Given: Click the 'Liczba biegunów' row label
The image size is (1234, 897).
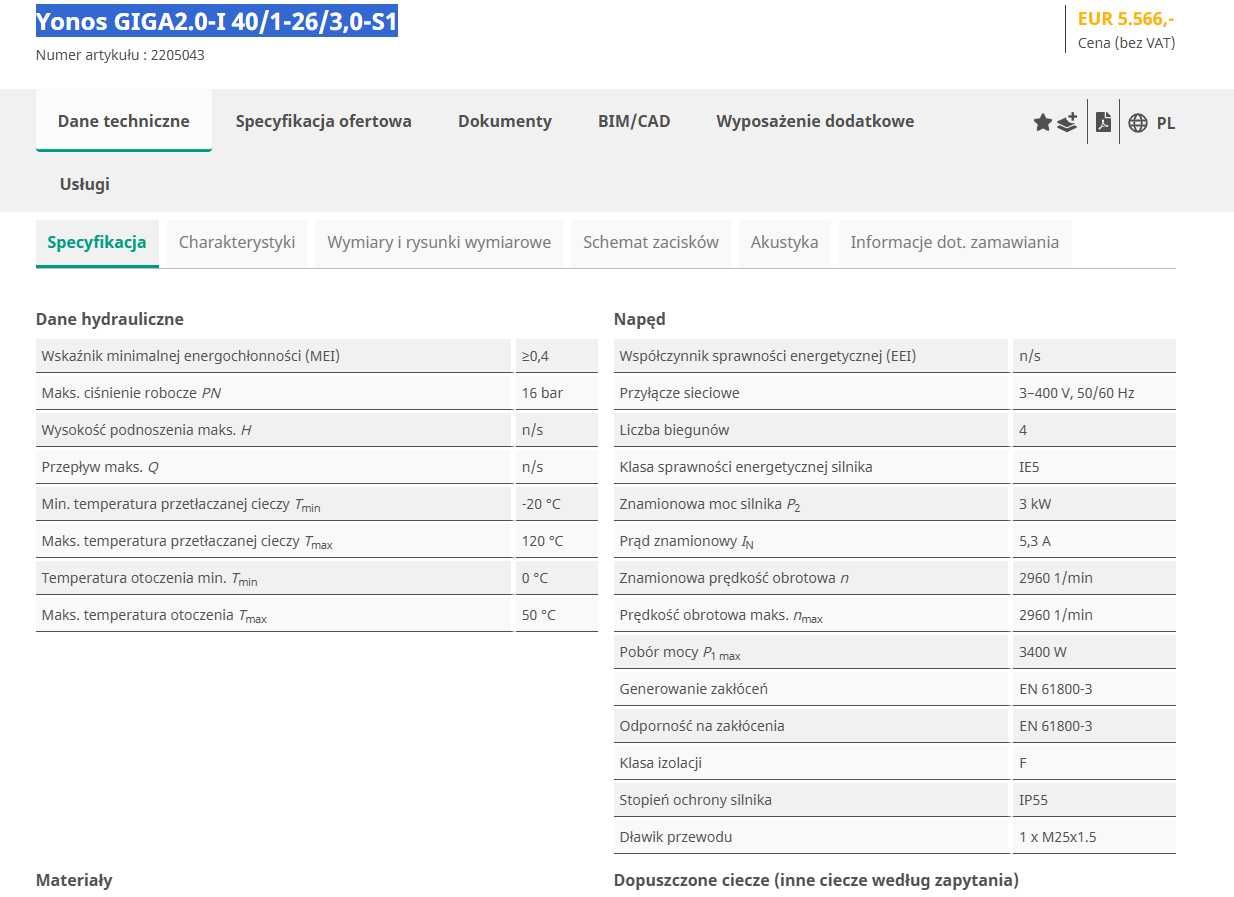Looking at the screenshot, I should 674,430.
